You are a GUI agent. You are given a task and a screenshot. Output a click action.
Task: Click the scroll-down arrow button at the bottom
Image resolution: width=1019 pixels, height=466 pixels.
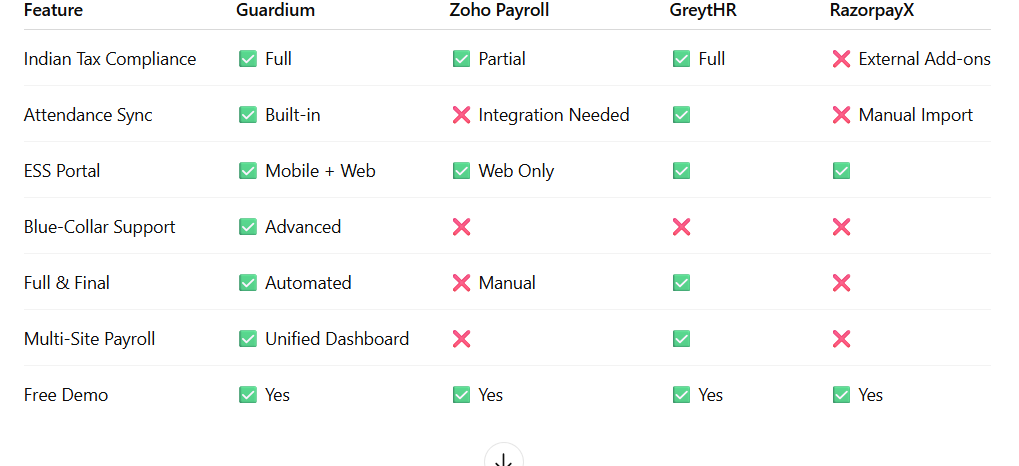click(x=504, y=456)
